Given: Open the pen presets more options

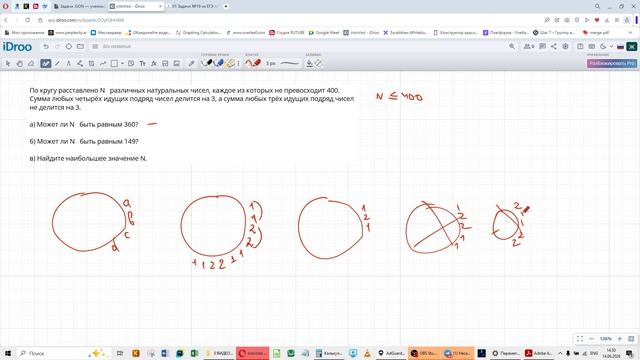Looking at the screenshot, I should click(238, 63).
